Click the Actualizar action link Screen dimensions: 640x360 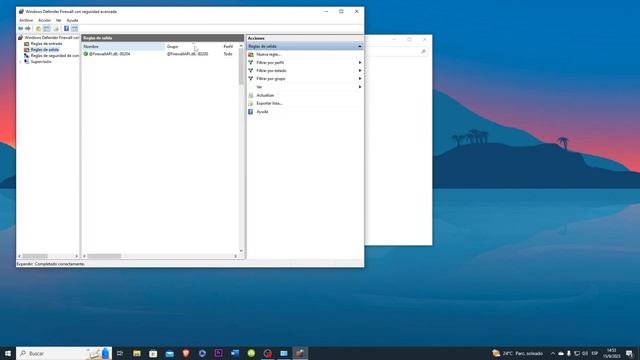265,95
